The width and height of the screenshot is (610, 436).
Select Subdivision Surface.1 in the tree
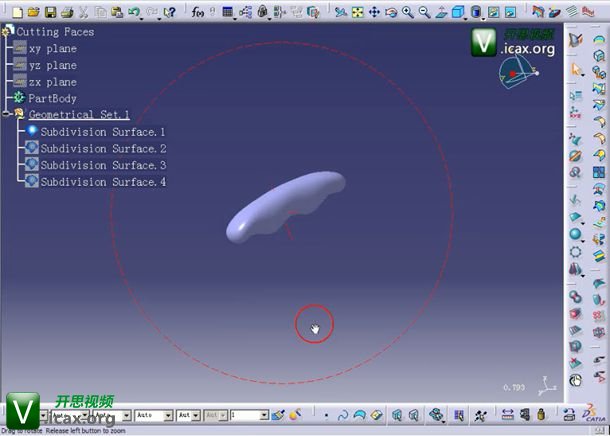pyautogui.click(x=102, y=132)
